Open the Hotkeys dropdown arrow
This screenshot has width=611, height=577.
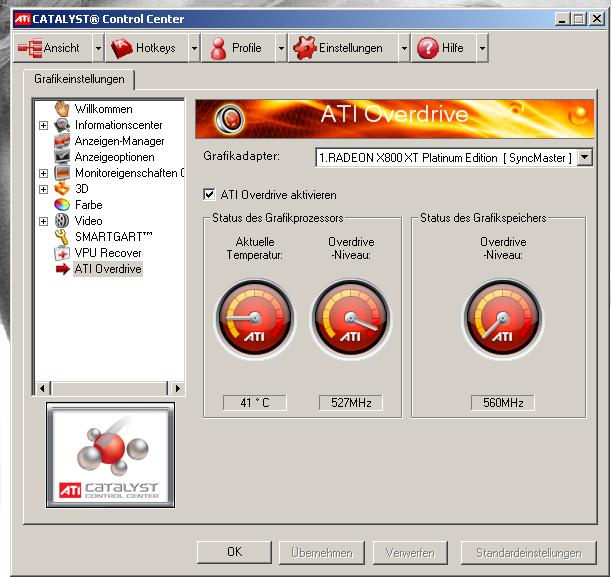pyautogui.click(x=194, y=48)
